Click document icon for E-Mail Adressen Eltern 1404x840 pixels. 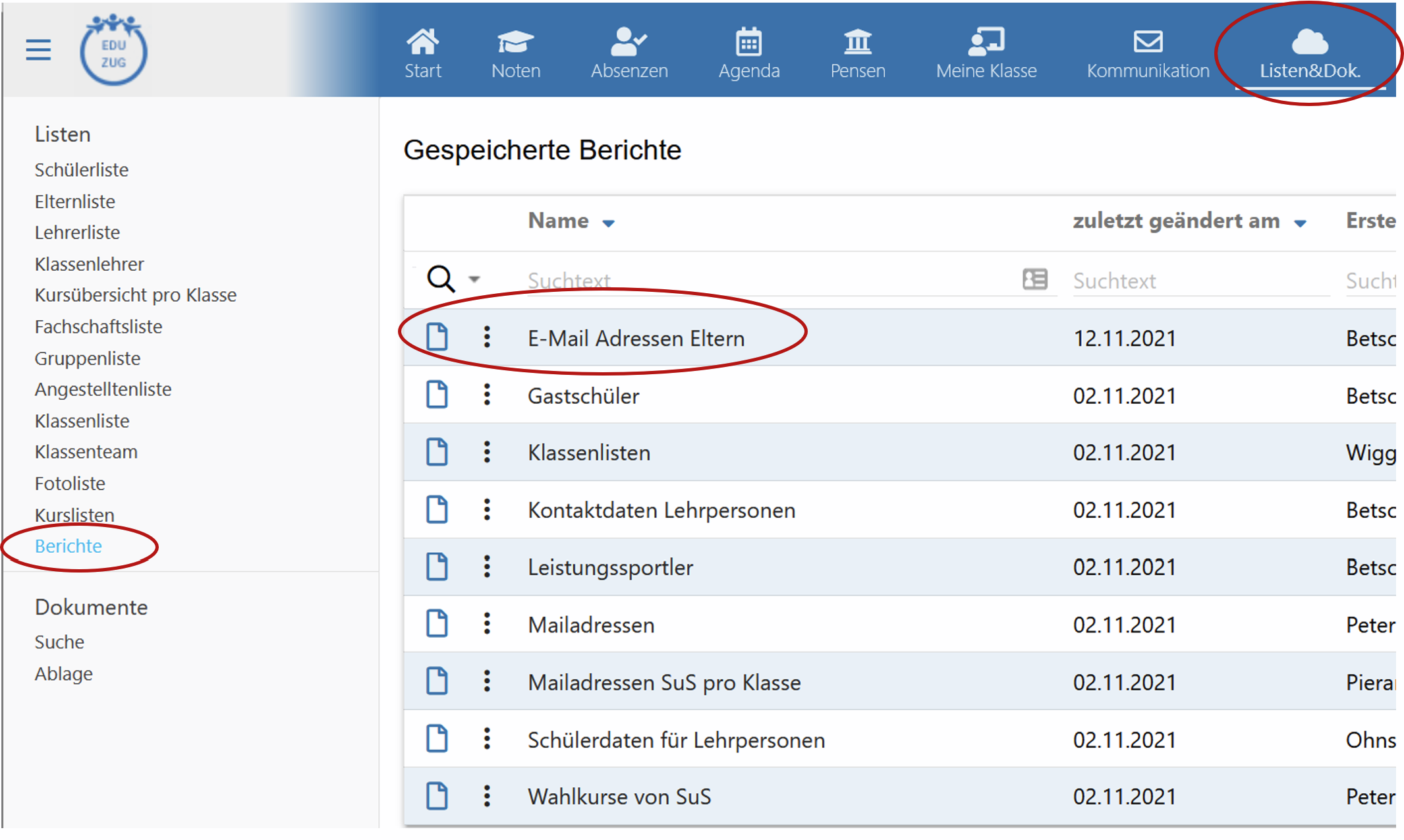click(437, 337)
